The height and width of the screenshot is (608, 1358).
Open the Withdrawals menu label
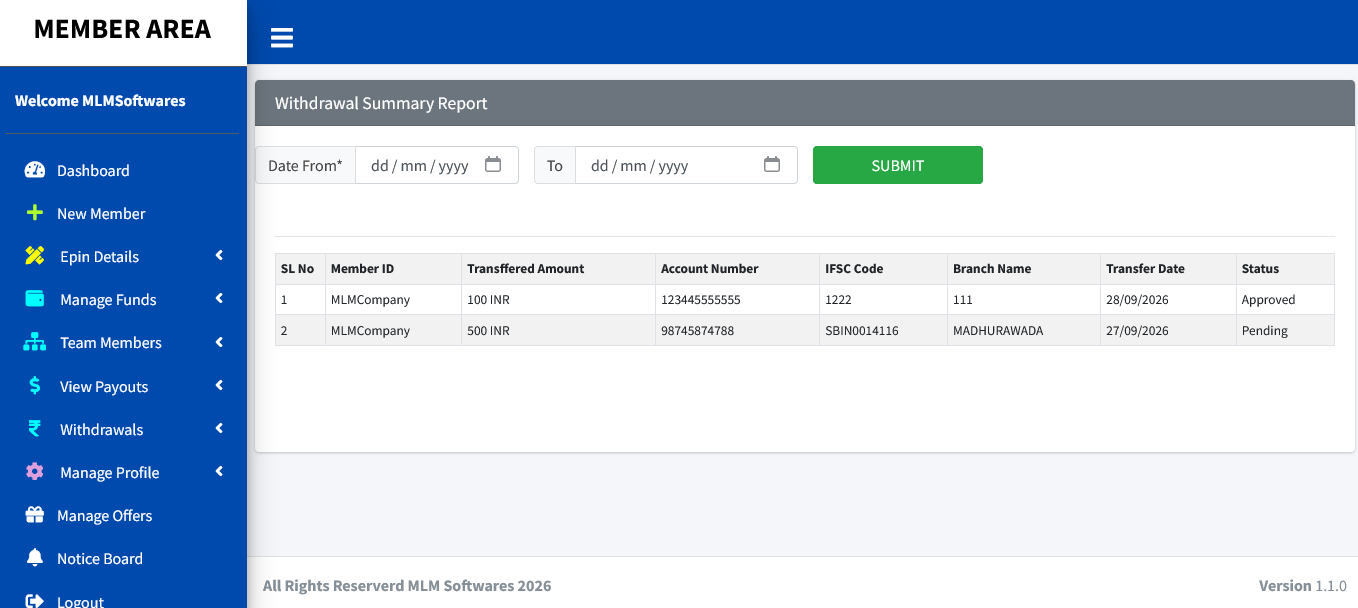[x=101, y=430]
